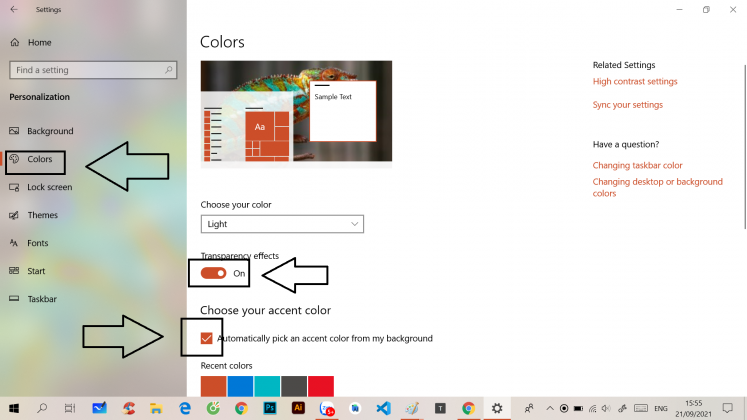Click the Sync your settings link
Image resolution: width=747 pixels, height=420 pixels.
tap(627, 105)
